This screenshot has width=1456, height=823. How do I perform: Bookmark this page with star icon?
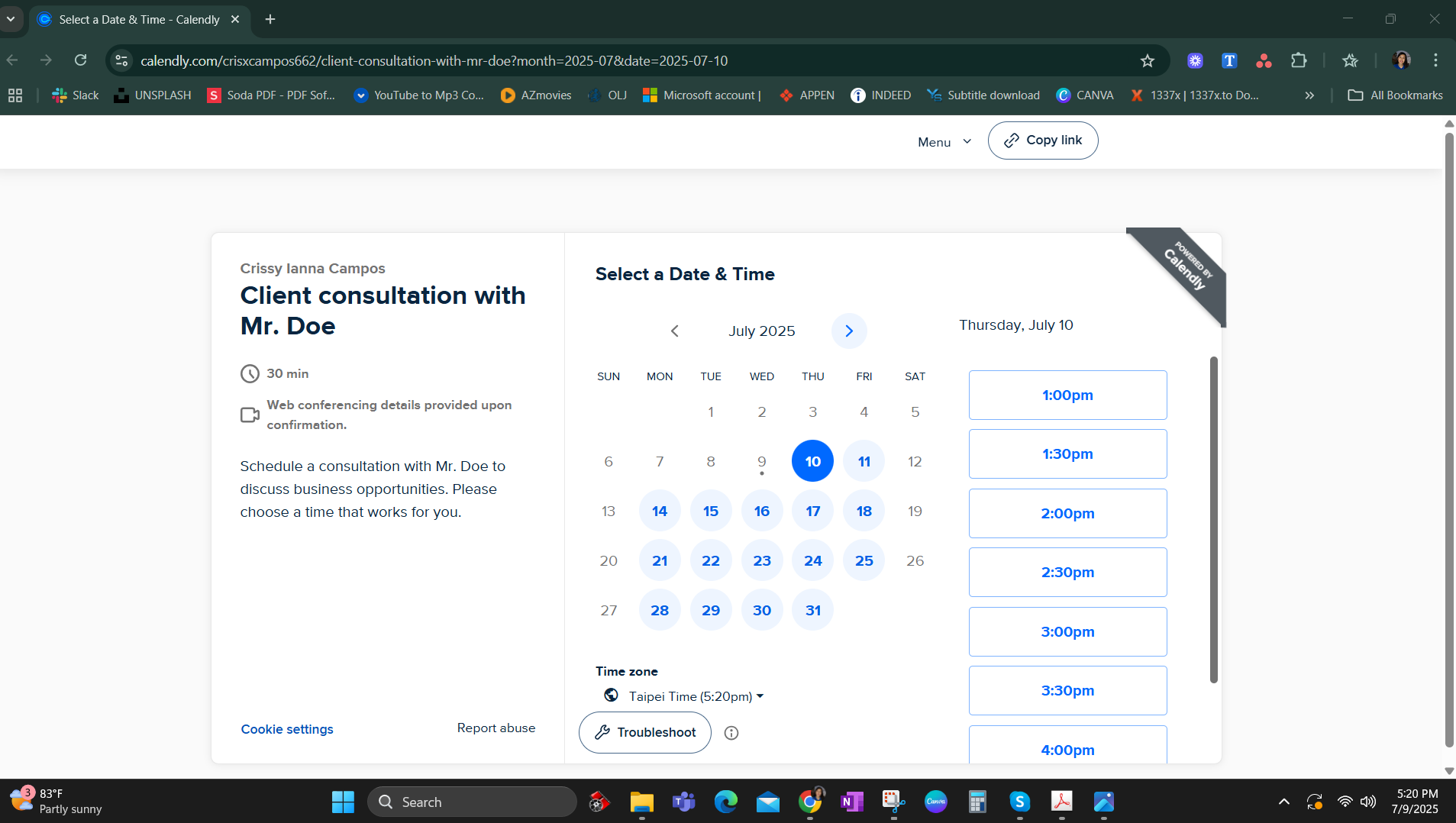point(1147,60)
